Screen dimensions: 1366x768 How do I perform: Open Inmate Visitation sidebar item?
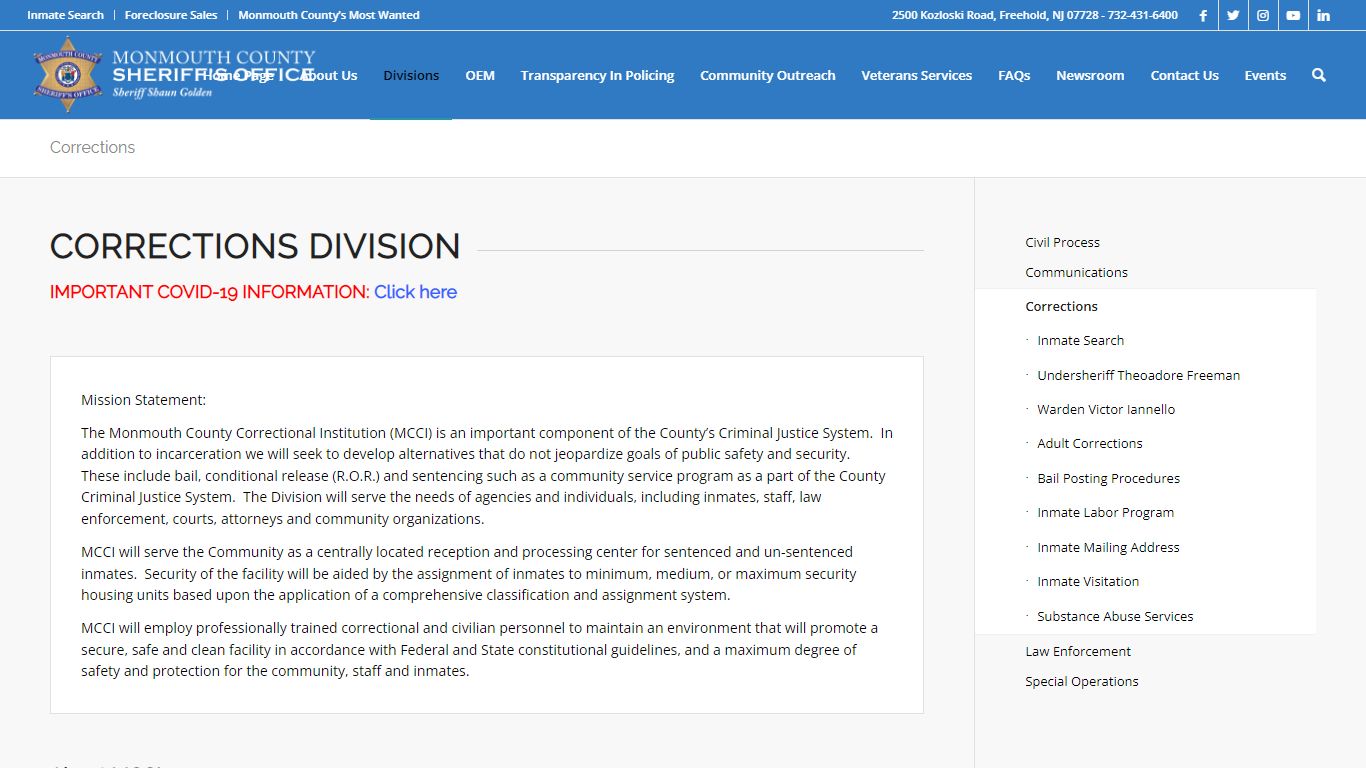pyautogui.click(x=1088, y=581)
